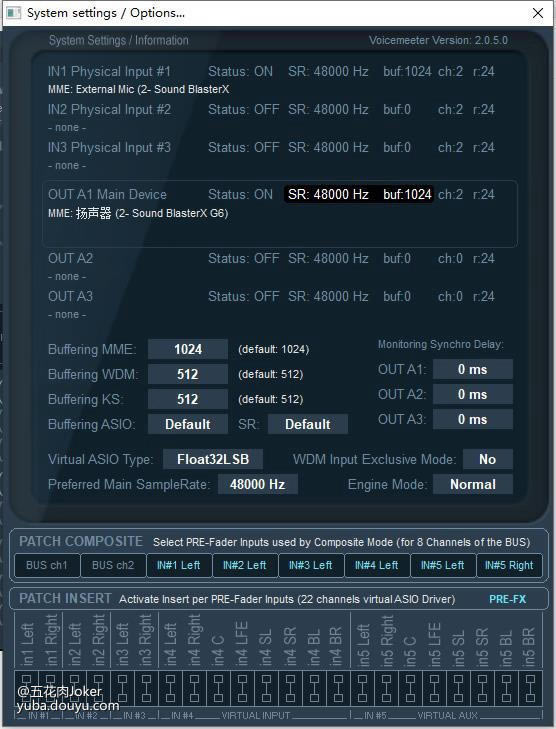This screenshot has width=556, height=729.
Task: Toggle the in2 Right patch insert switch
Action: click(99, 688)
